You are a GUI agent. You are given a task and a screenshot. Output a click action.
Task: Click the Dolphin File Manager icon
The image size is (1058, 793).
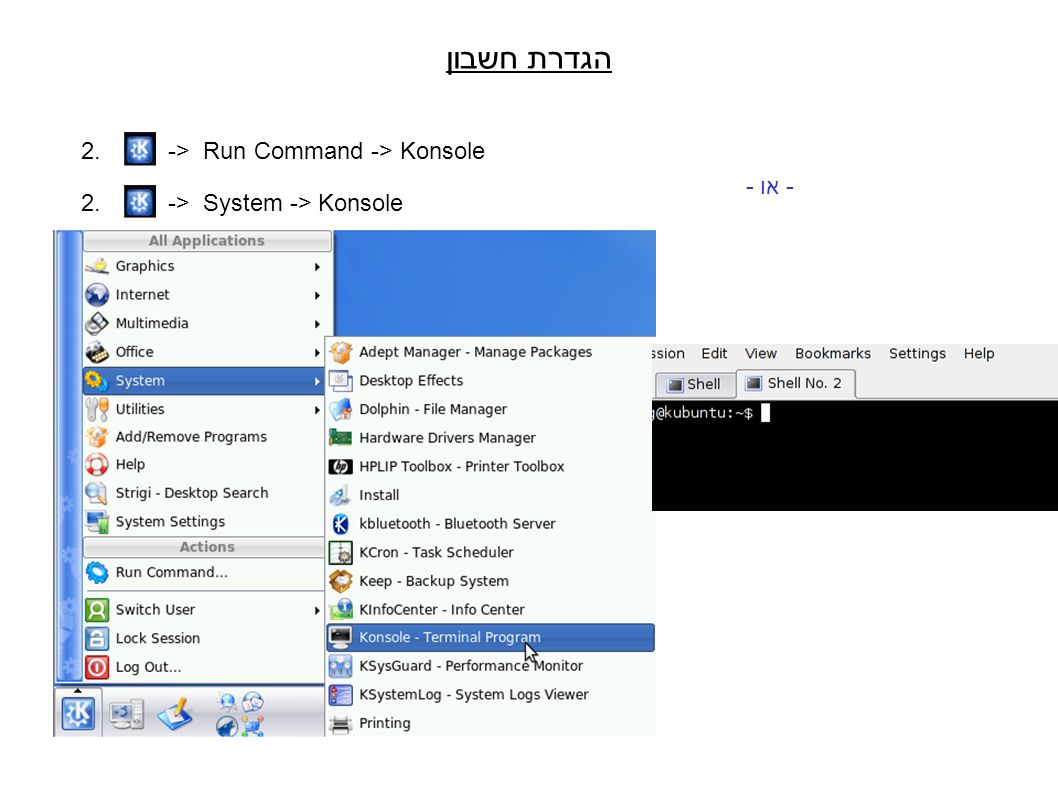pos(341,409)
